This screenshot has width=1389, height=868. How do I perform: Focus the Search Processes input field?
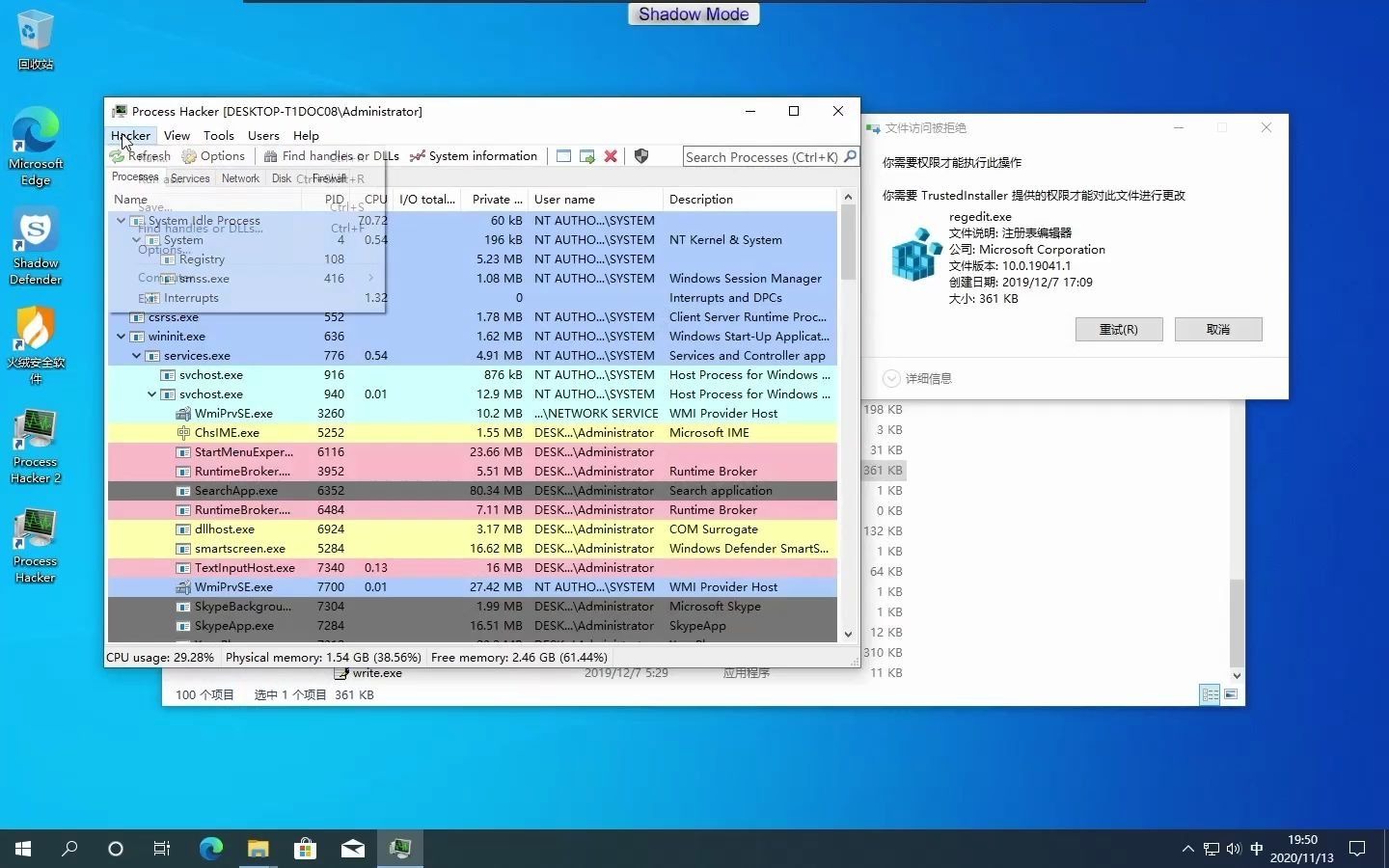(x=762, y=156)
